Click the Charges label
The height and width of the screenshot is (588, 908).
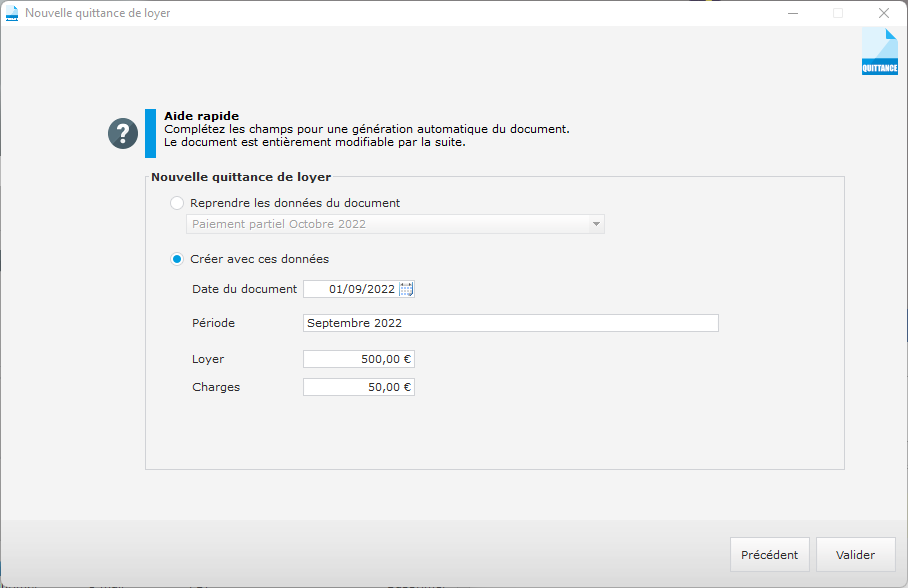(214, 386)
